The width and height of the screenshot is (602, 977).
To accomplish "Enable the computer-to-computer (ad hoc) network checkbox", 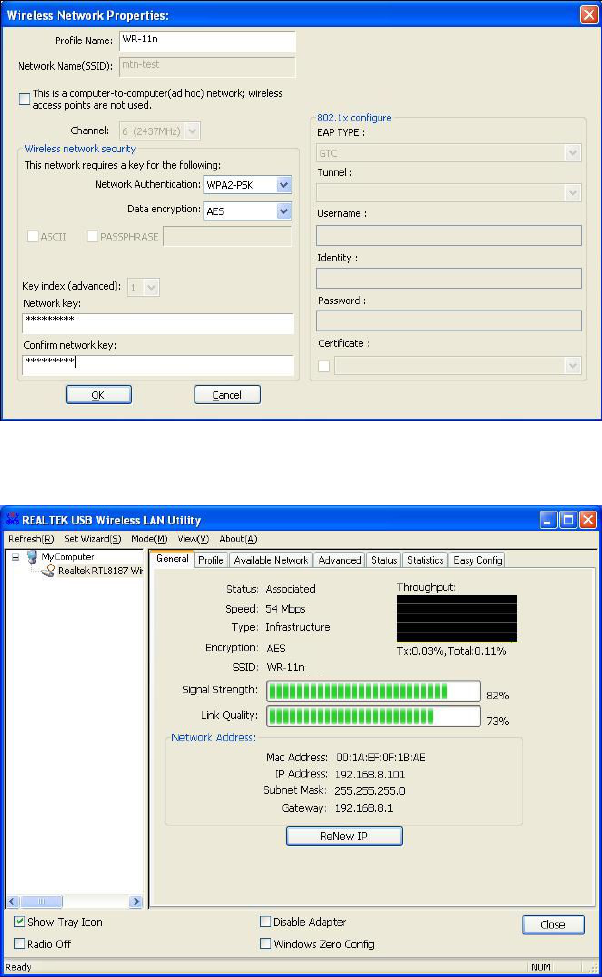I will [x=24, y=98].
